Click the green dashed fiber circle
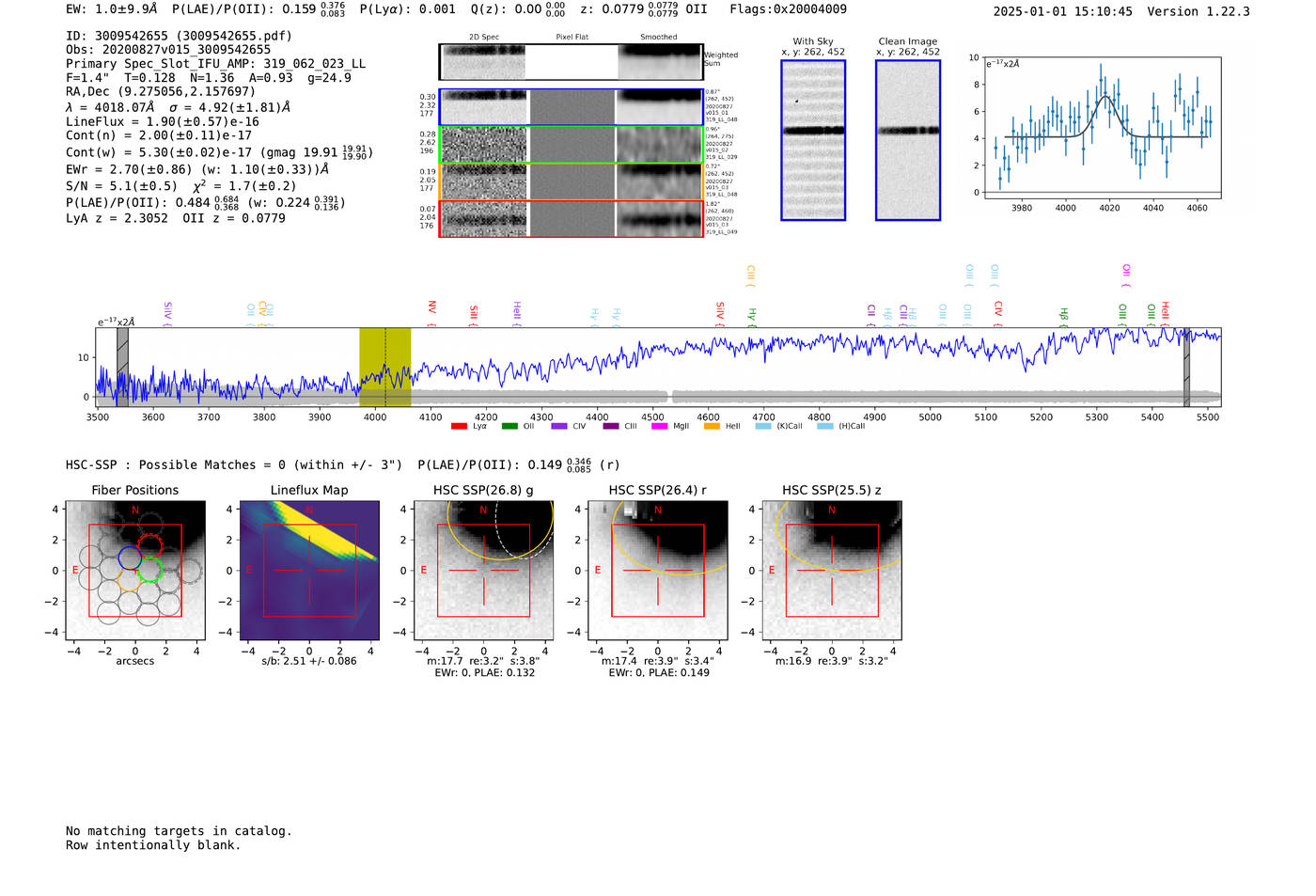The height and width of the screenshot is (896, 1316). 149,569
